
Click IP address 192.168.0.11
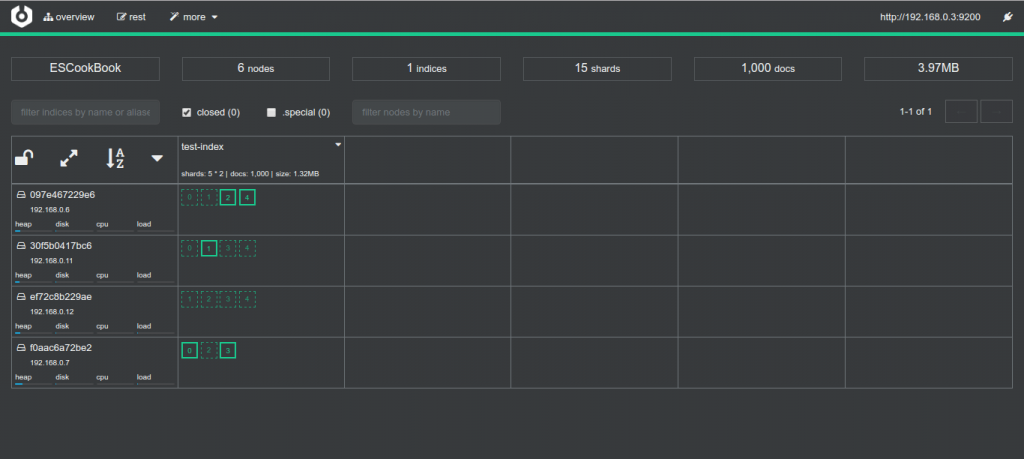pyautogui.click(x=52, y=261)
